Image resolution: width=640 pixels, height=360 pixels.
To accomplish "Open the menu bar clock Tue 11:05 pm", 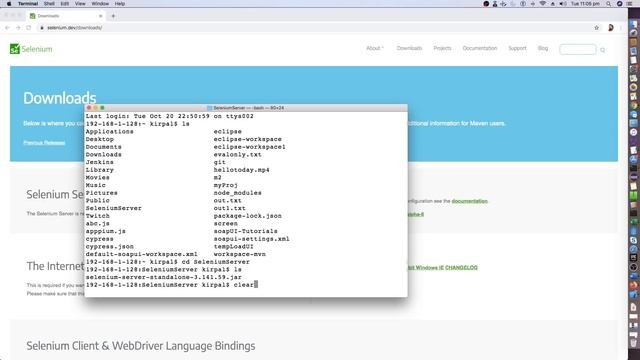I will [x=585, y=4].
